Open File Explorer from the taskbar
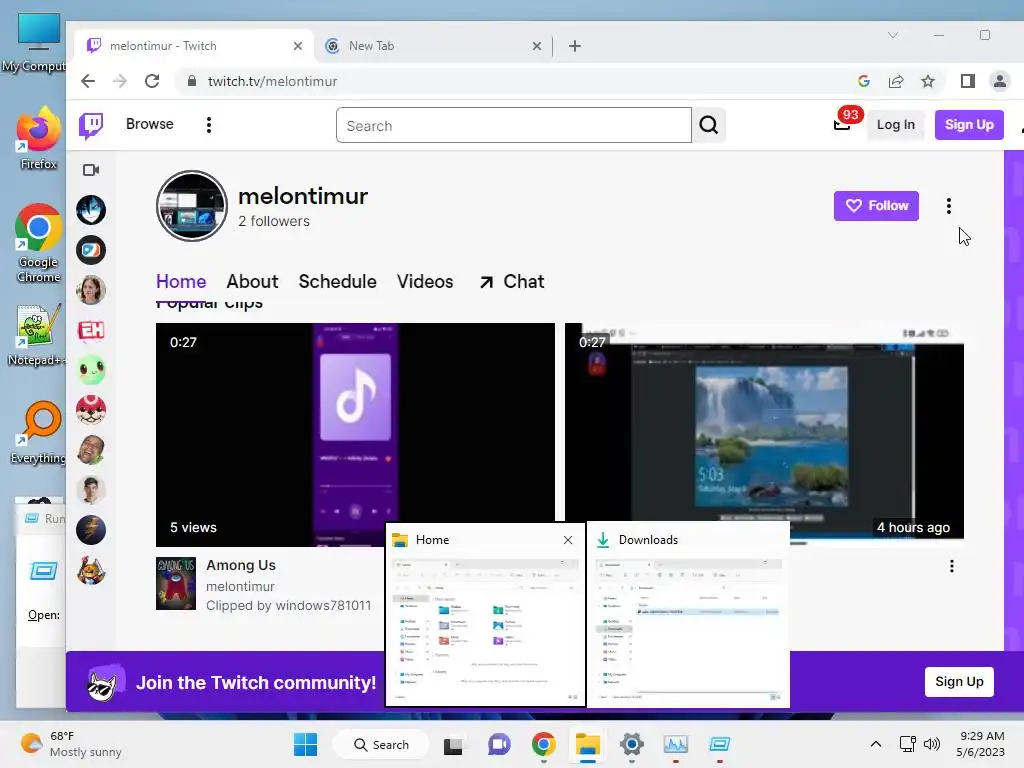Screen dimensions: 1024x768 point(588,744)
